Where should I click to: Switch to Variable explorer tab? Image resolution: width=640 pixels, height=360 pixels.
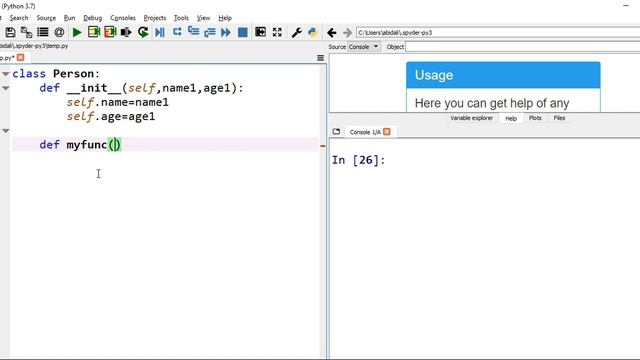tap(471, 118)
